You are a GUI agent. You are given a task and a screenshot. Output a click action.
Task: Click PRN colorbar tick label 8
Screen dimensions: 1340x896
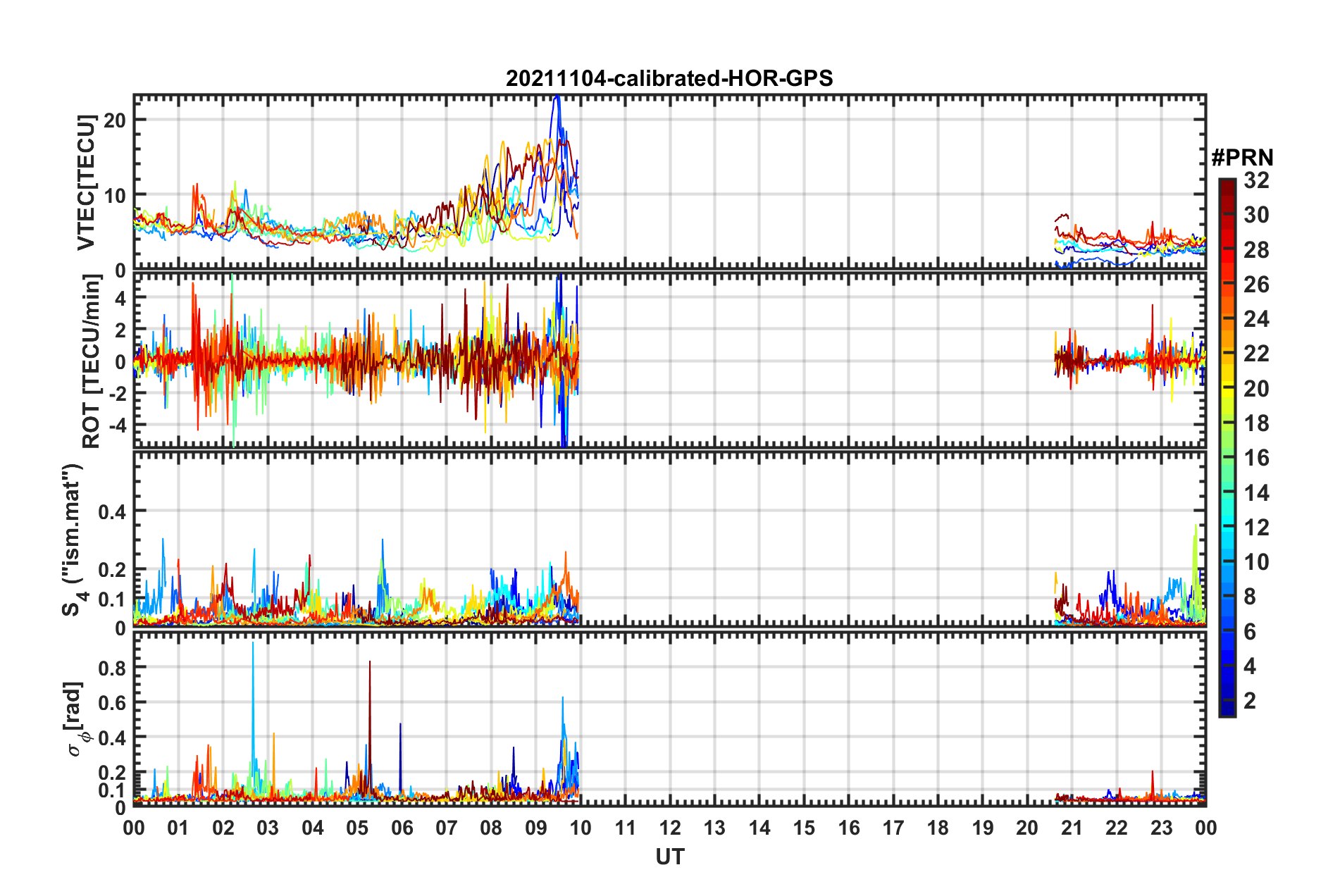coord(1250,597)
